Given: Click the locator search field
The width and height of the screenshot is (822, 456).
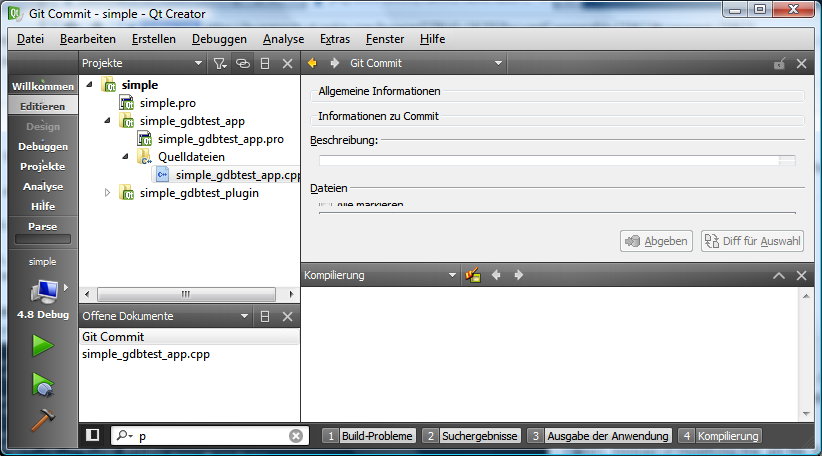Looking at the screenshot, I should coord(210,436).
